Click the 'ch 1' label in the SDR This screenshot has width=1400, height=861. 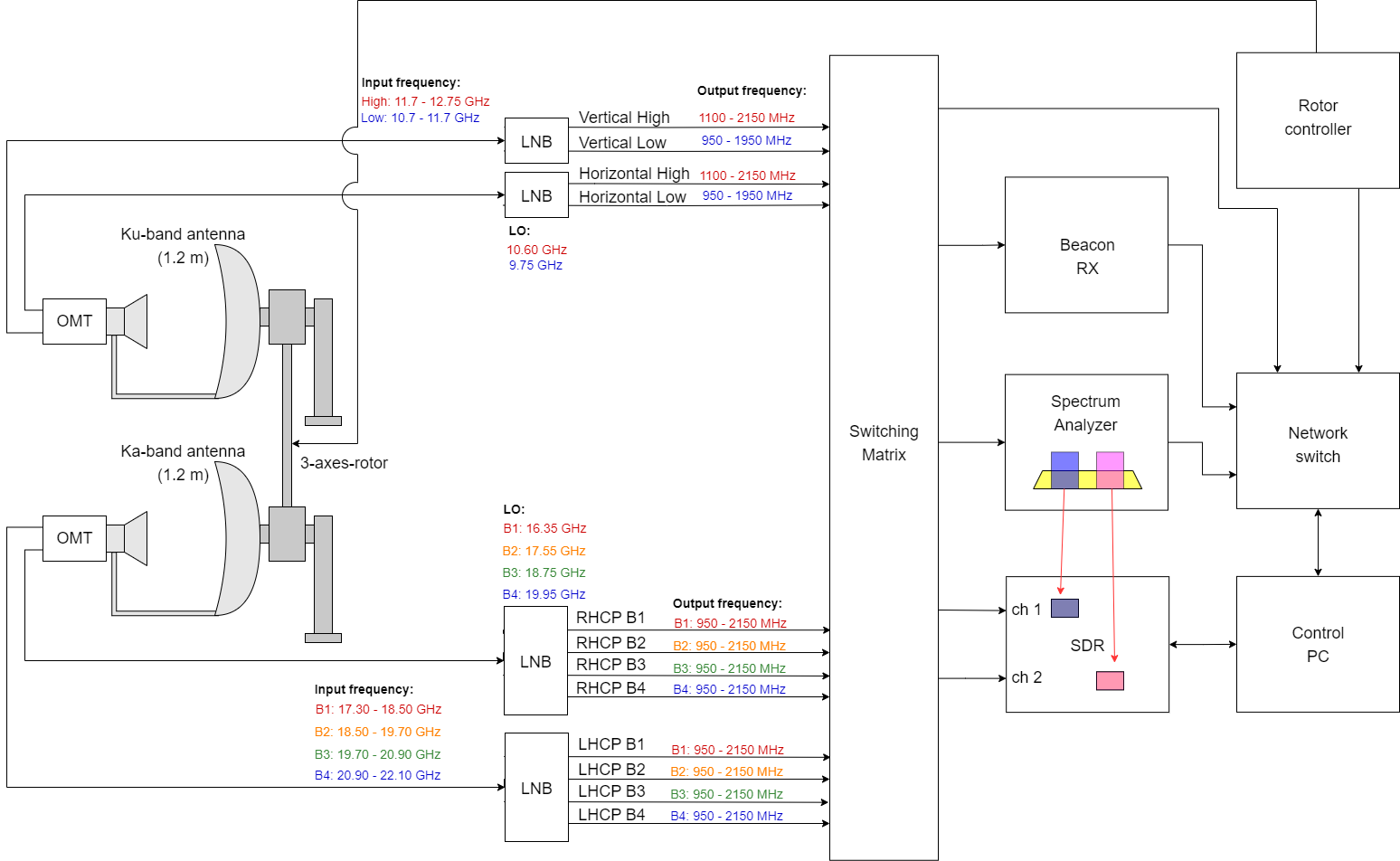click(x=1026, y=610)
